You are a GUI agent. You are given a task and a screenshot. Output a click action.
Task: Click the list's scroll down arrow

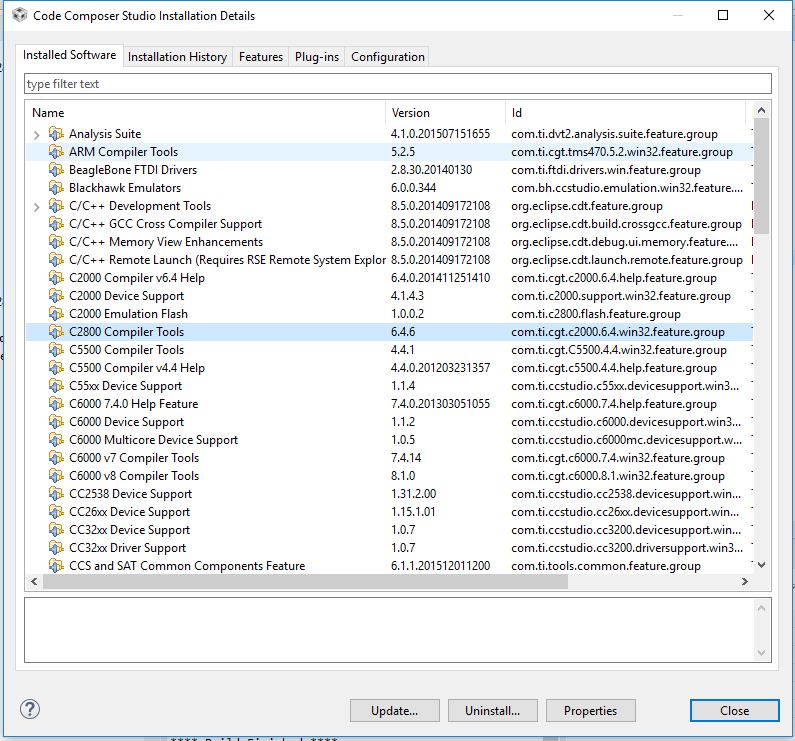[x=761, y=564]
